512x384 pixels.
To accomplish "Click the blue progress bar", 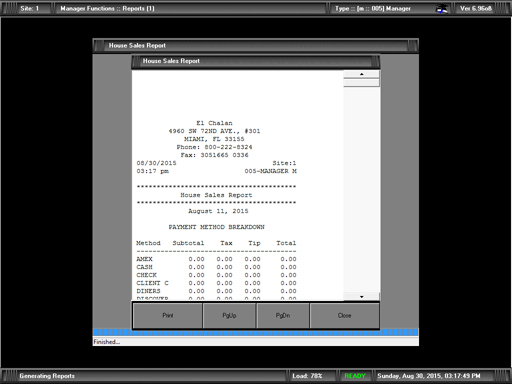I will 255,332.
